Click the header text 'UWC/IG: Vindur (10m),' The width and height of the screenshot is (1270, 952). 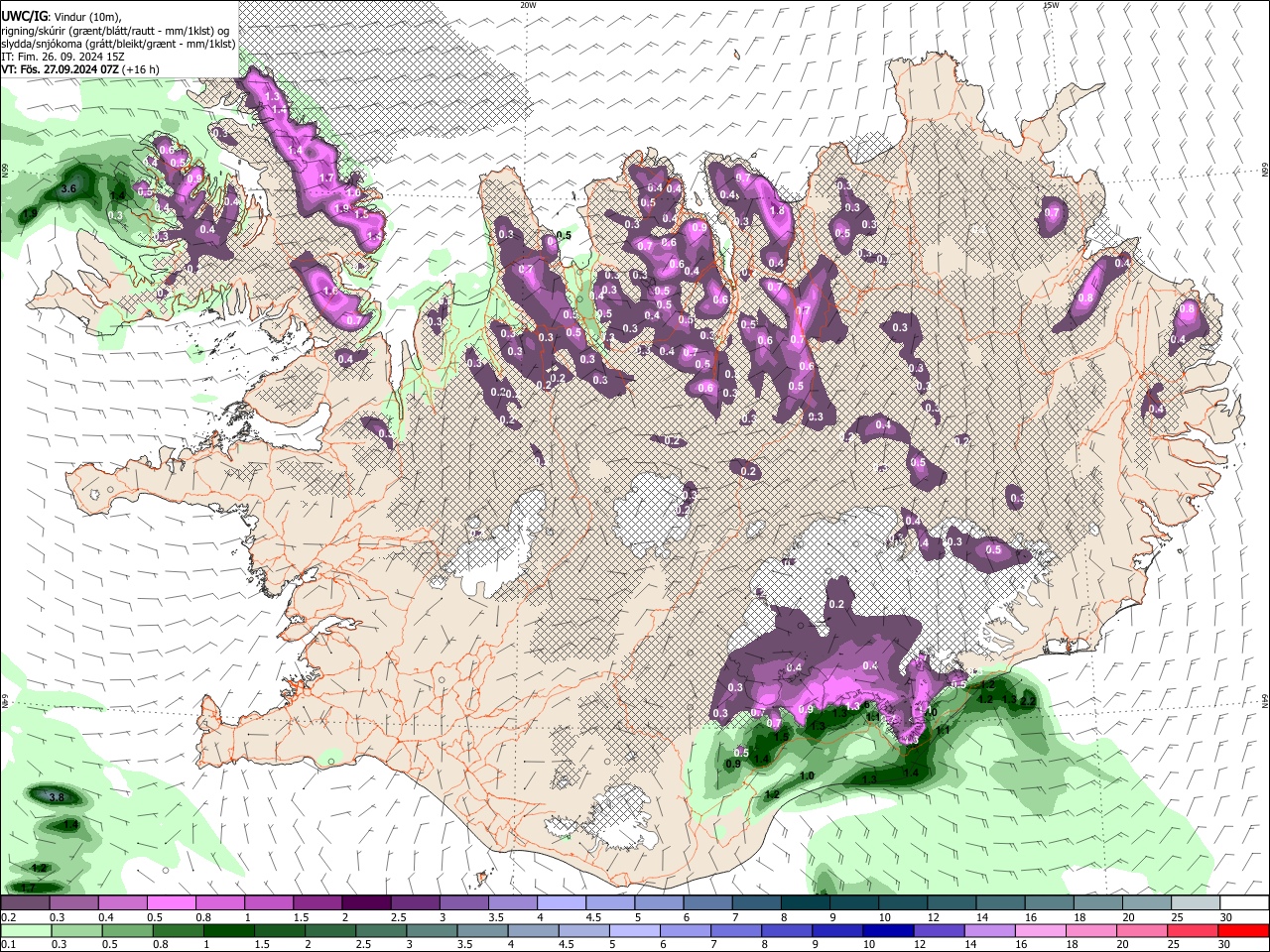click(x=62, y=17)
